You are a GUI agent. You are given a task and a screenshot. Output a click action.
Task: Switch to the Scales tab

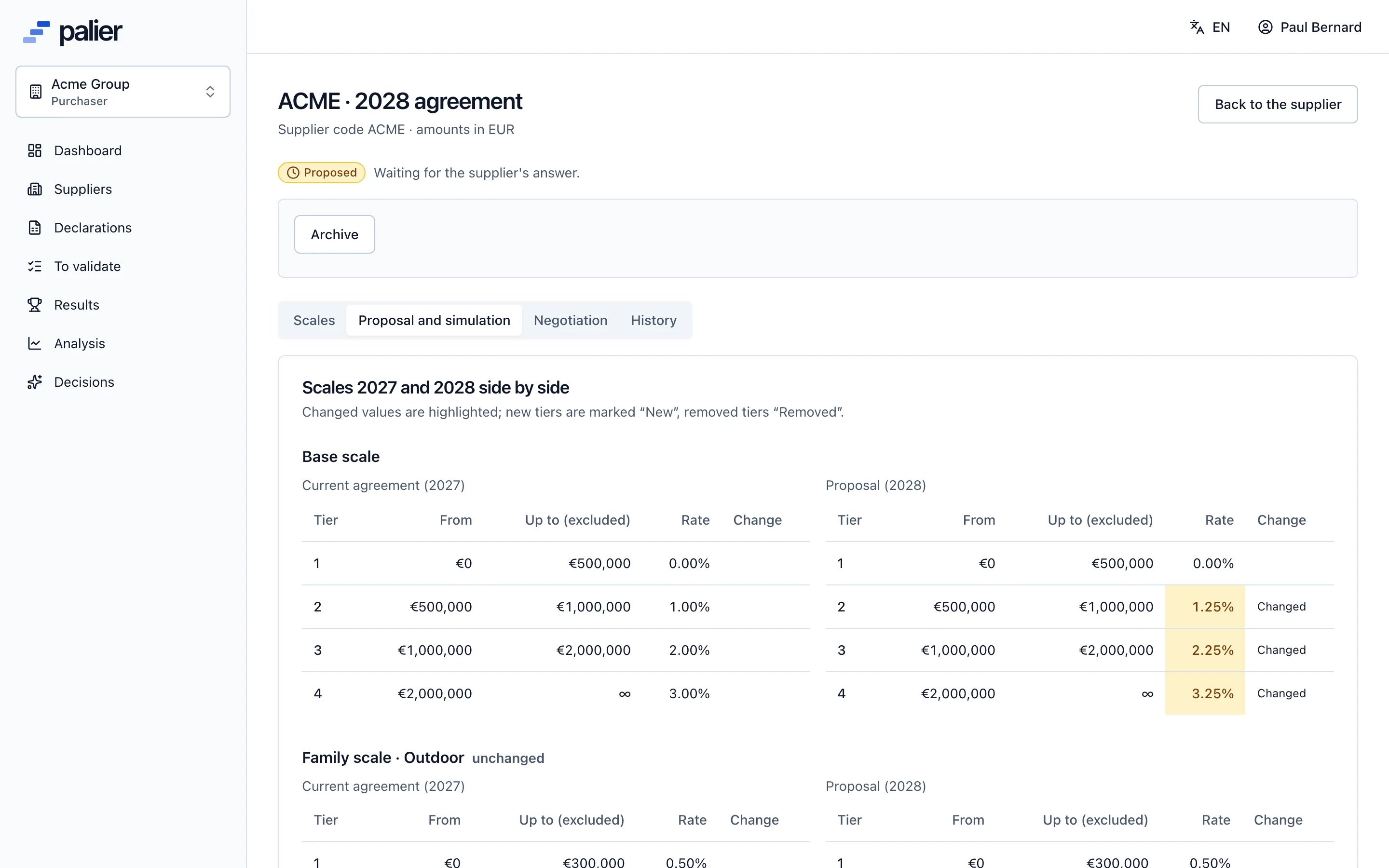pyautogui.click(x=314, y=320)
